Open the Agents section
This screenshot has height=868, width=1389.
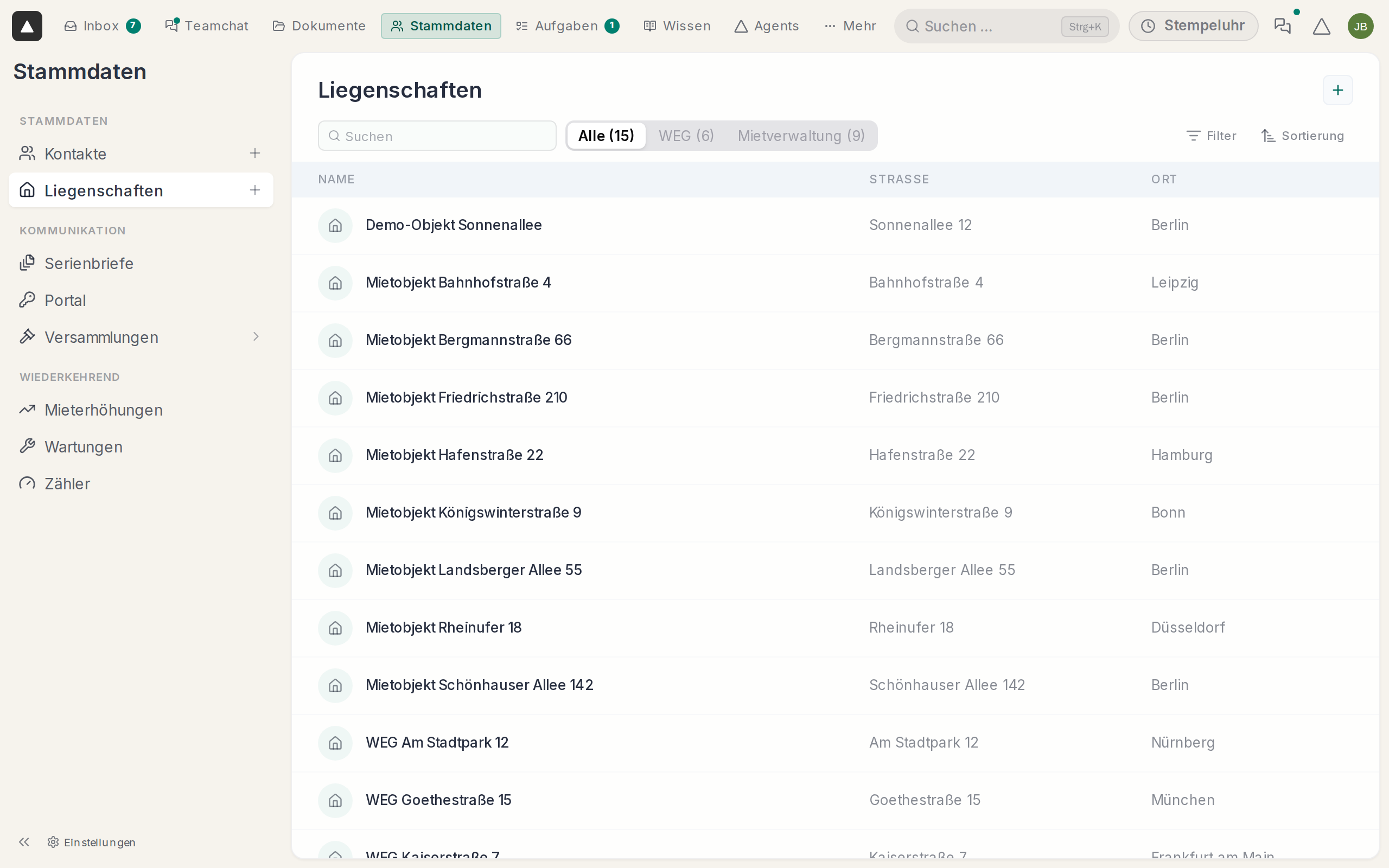click(x=766, y=26)
